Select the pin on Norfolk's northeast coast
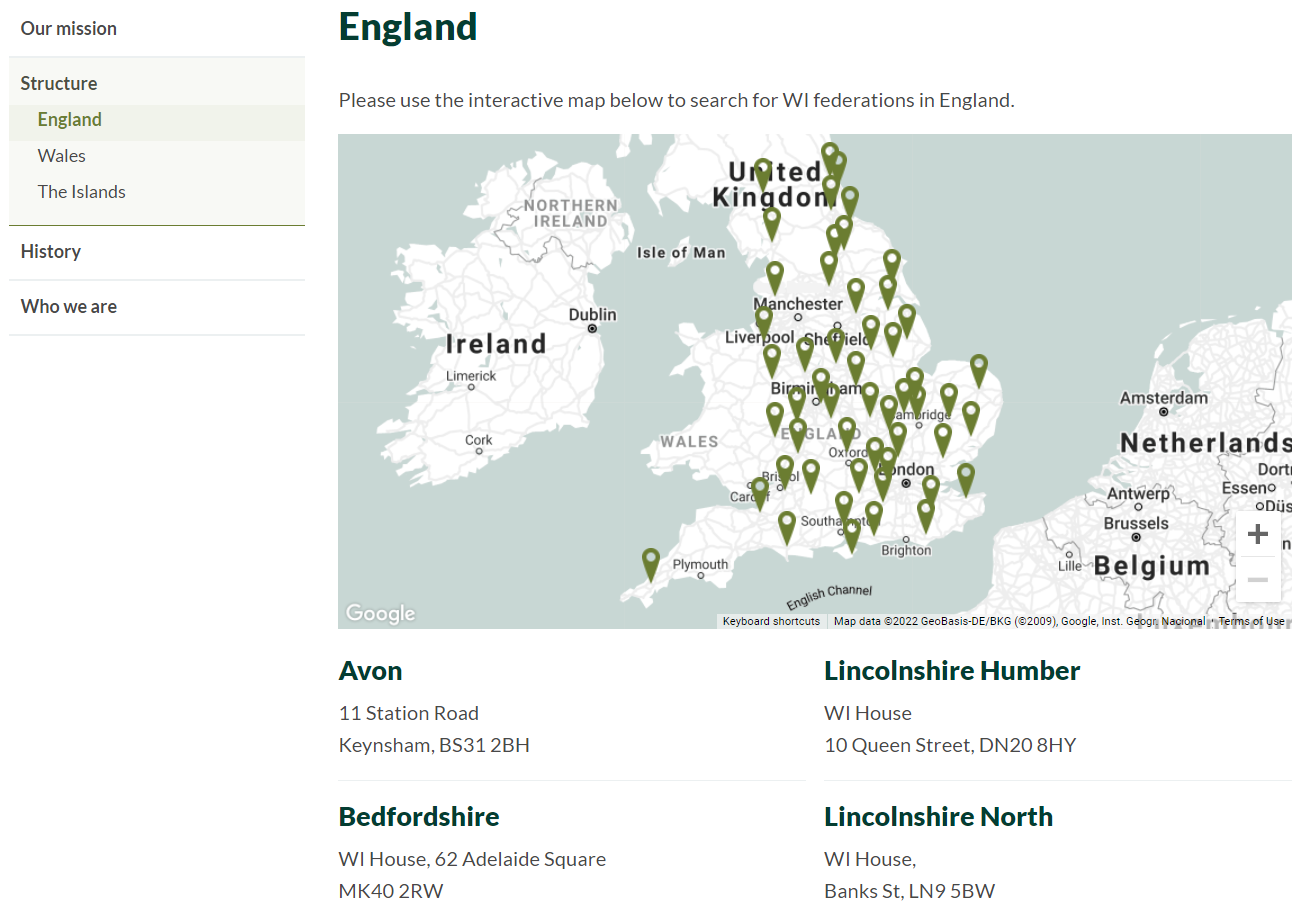Screen dimensions: 1301x907 click(979, 371)
